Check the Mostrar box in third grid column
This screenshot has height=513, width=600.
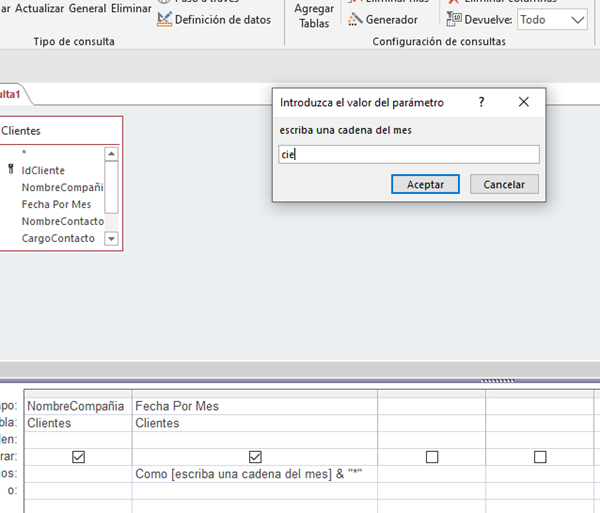(432, 457)
